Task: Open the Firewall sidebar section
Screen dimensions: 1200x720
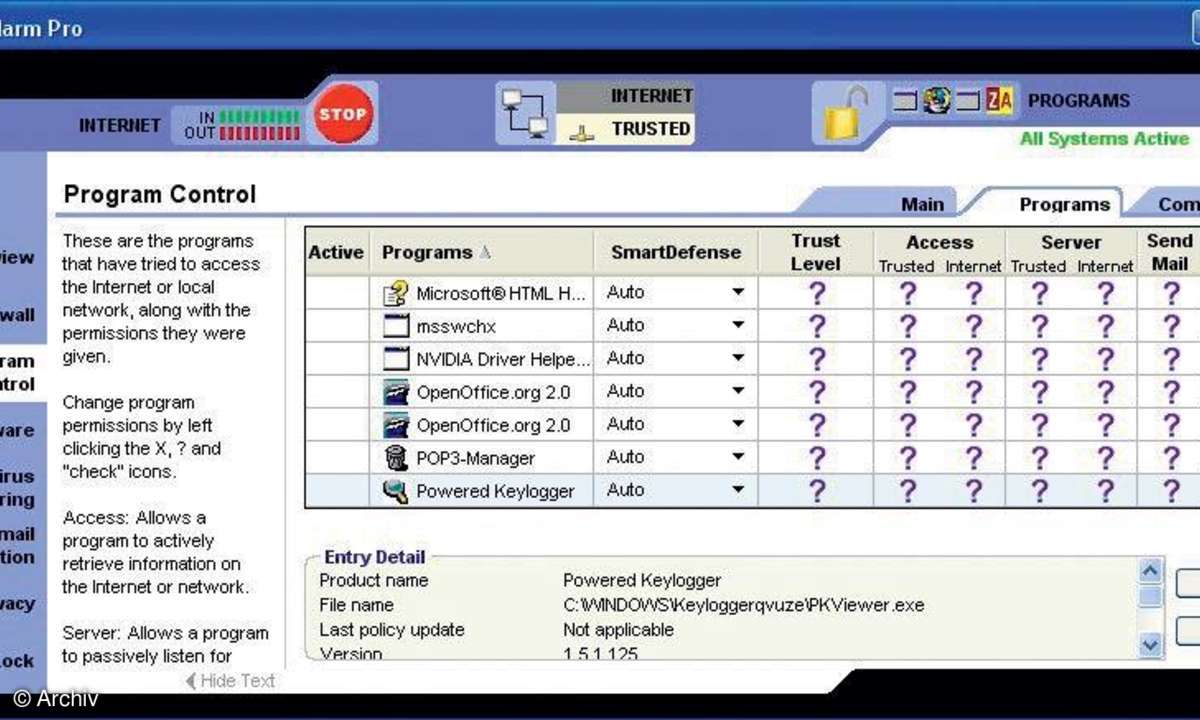Action: point(17,315)
